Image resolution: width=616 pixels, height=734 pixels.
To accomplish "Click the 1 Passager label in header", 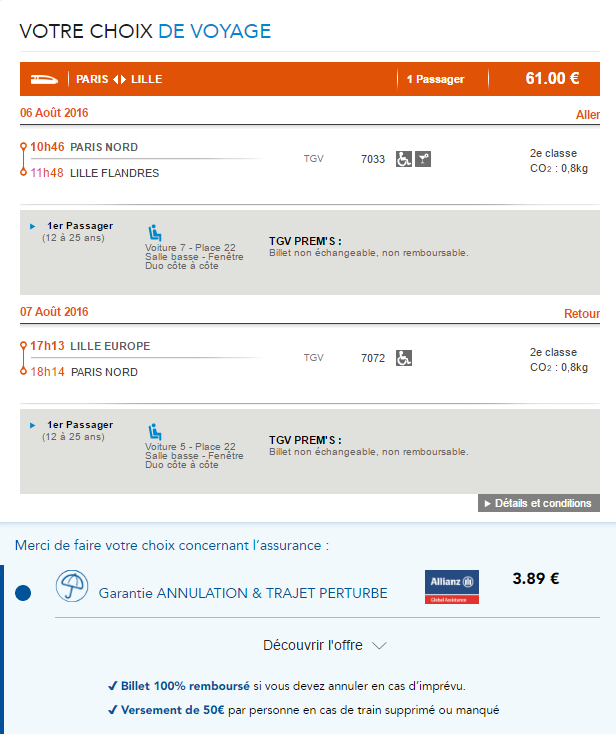I will tap(435, 79).
